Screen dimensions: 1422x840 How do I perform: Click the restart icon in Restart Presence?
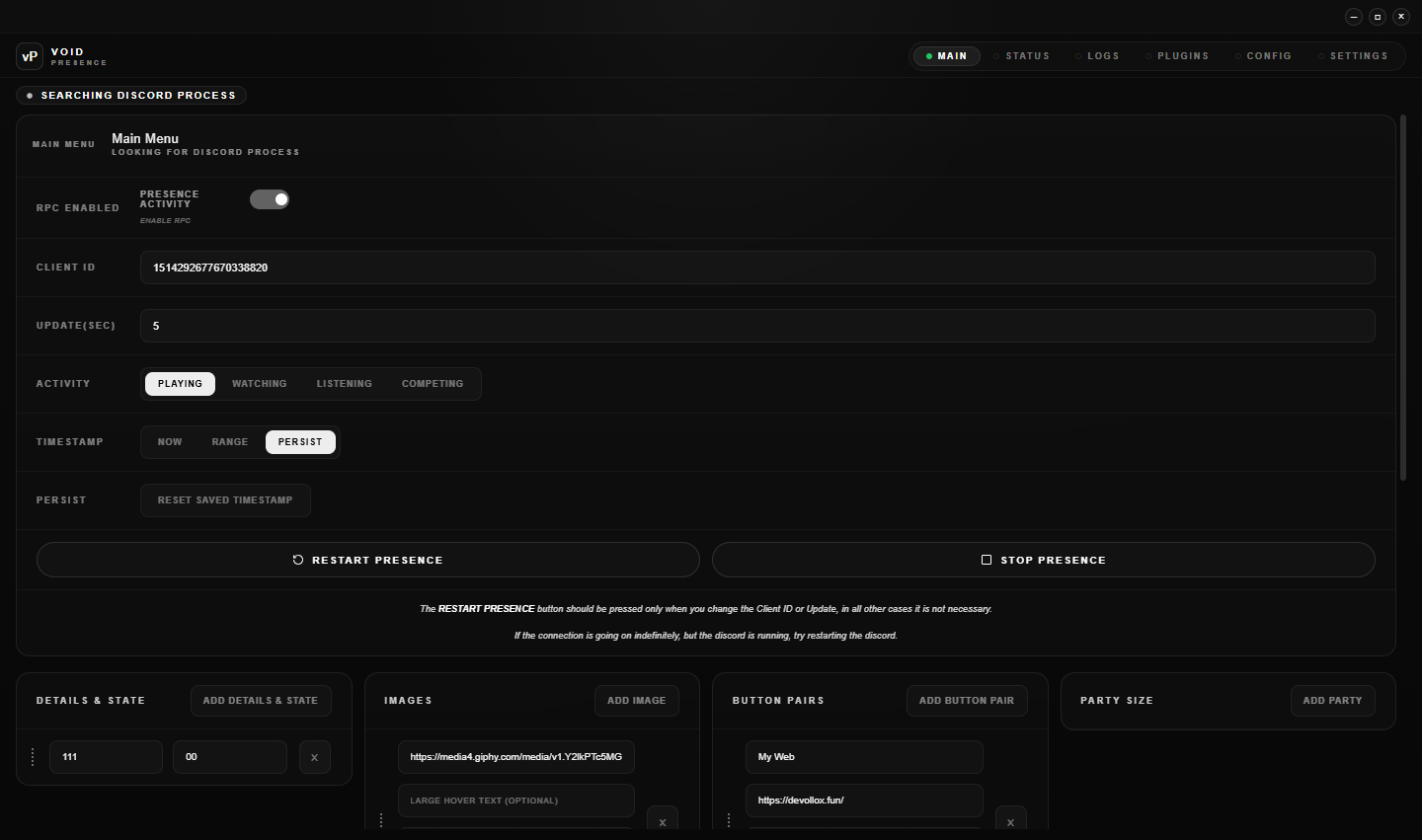298,560
